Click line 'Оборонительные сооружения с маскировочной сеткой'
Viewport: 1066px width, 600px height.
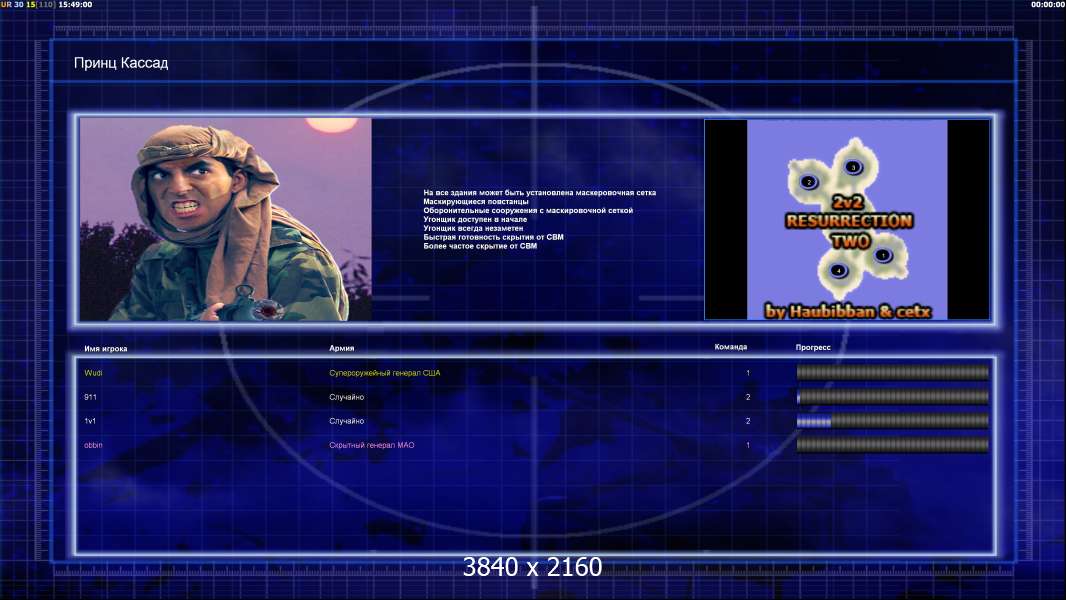(x=528, y=211)
